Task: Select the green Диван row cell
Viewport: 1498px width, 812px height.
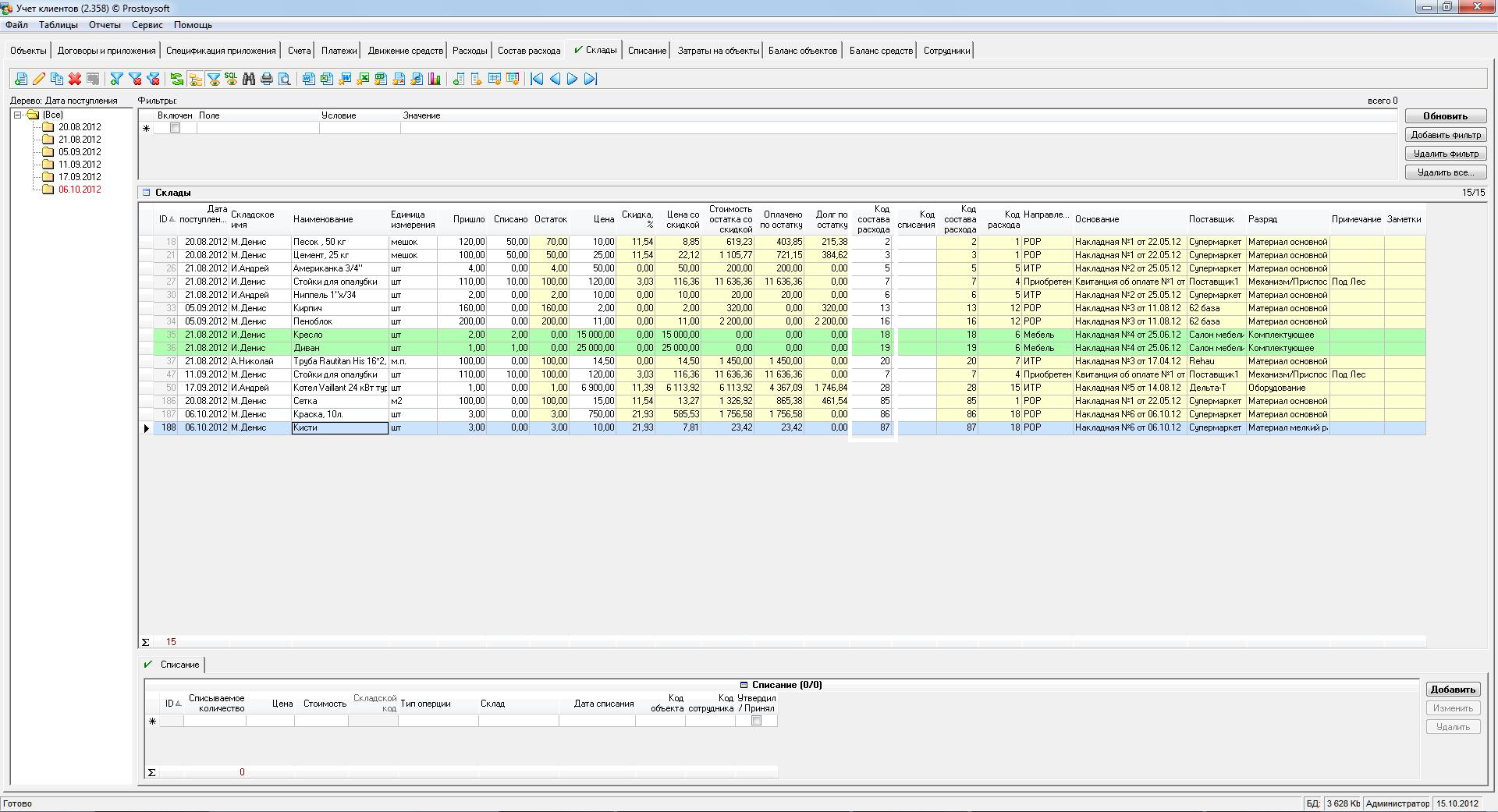Action: [x=339, y=348]
